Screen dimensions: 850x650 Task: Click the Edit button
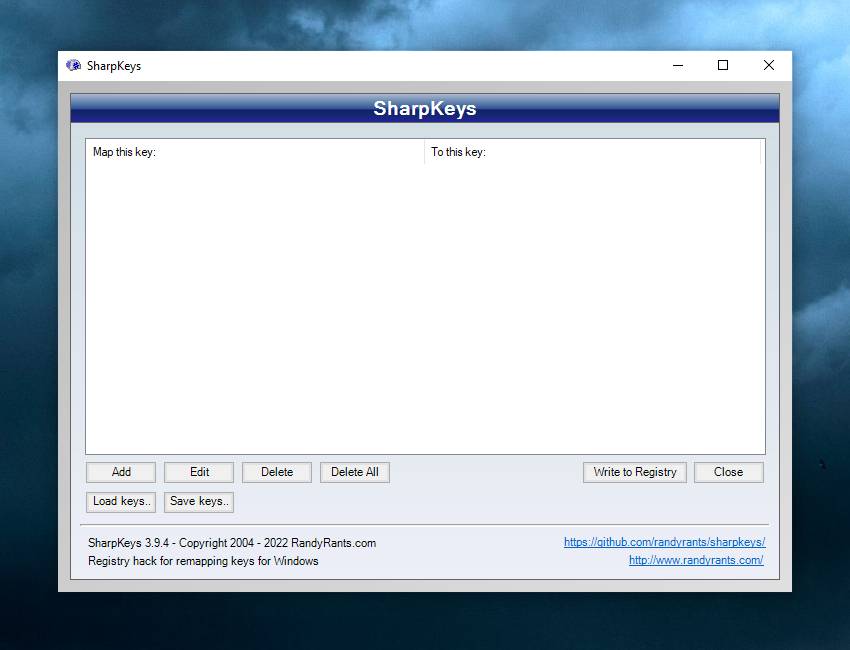click(199, 472)
